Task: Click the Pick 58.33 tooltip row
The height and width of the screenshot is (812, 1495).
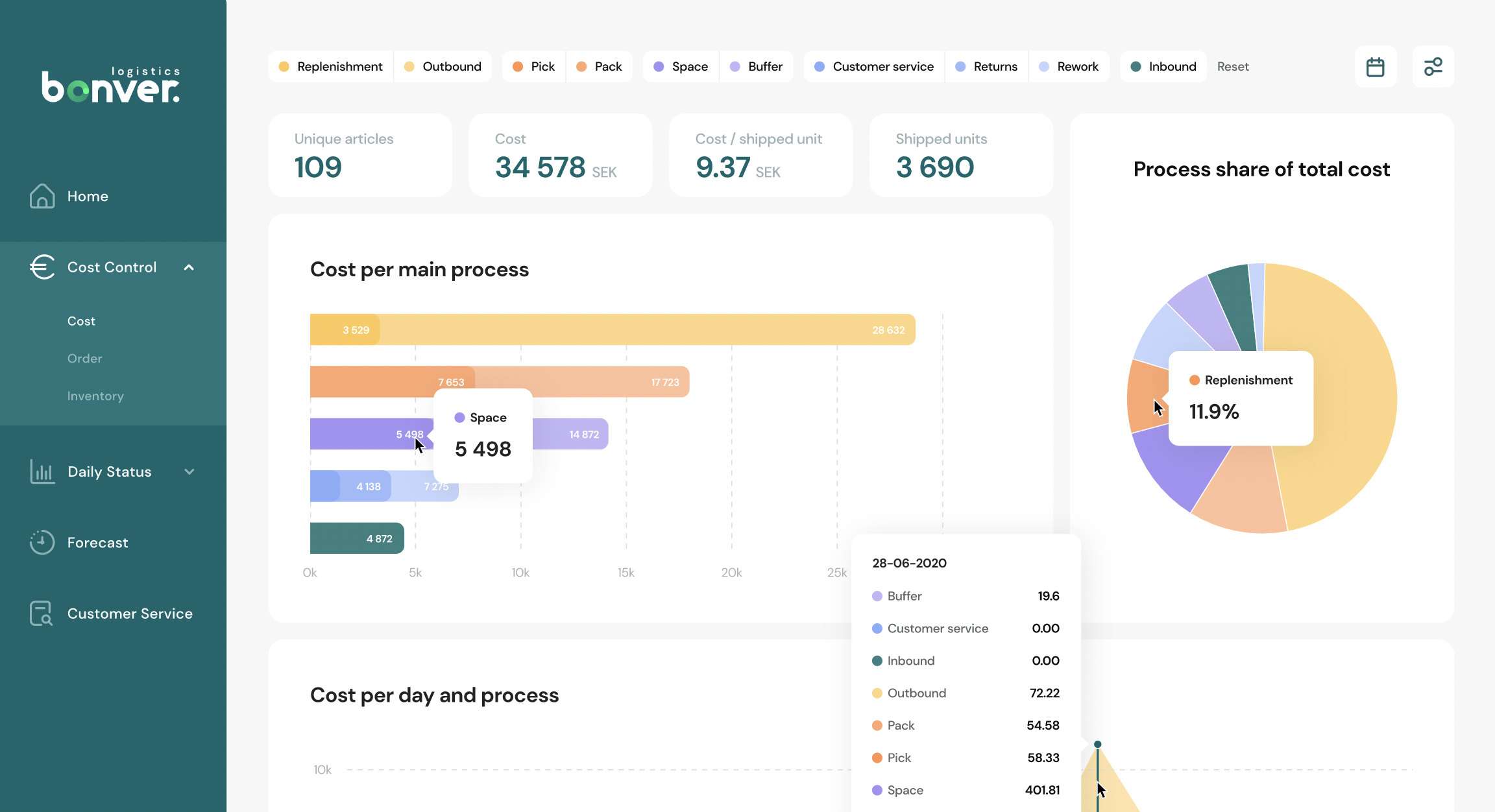Action: click(x=966, y=758)
